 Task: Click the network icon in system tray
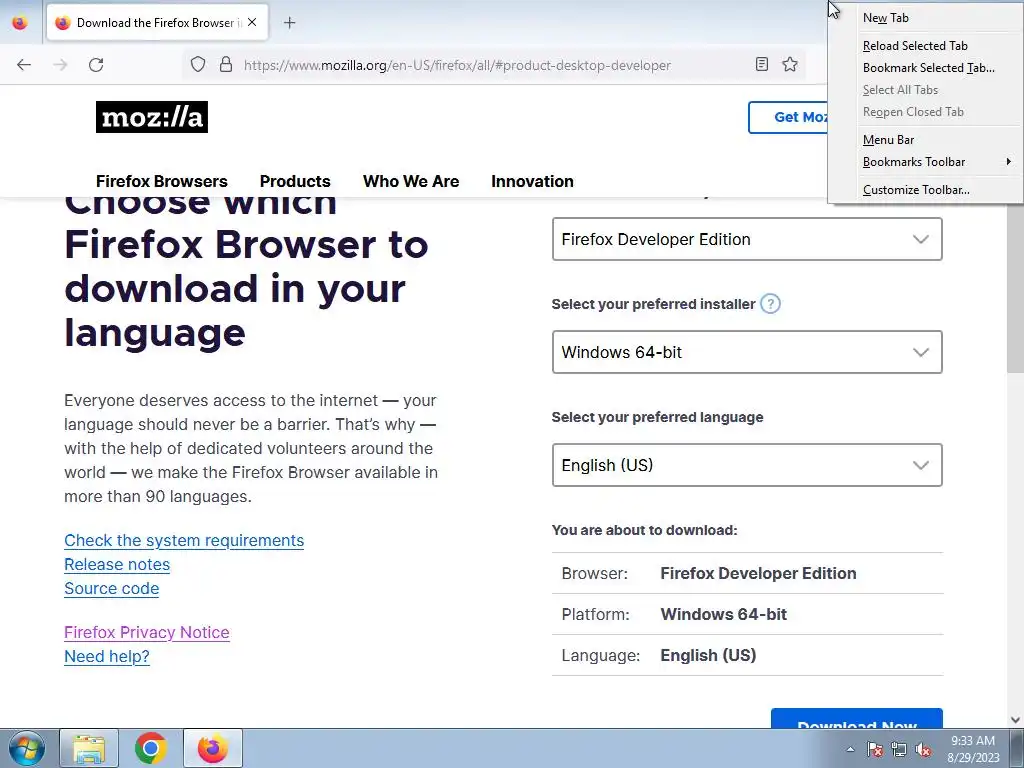899,749
